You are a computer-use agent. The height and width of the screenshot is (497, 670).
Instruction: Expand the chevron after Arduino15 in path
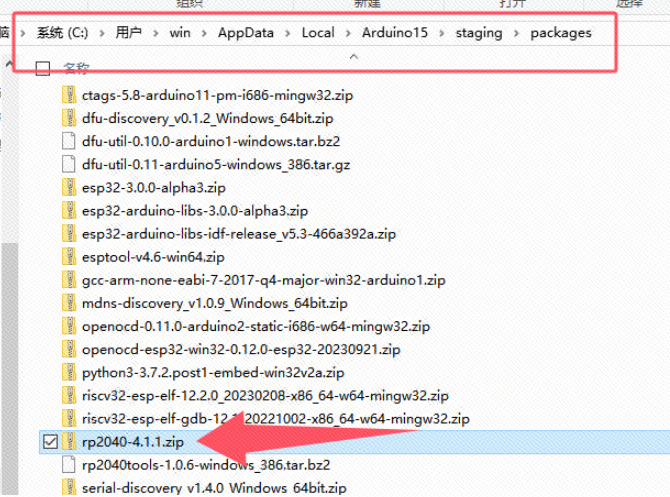pyautogui.click(x=441, y=33)
